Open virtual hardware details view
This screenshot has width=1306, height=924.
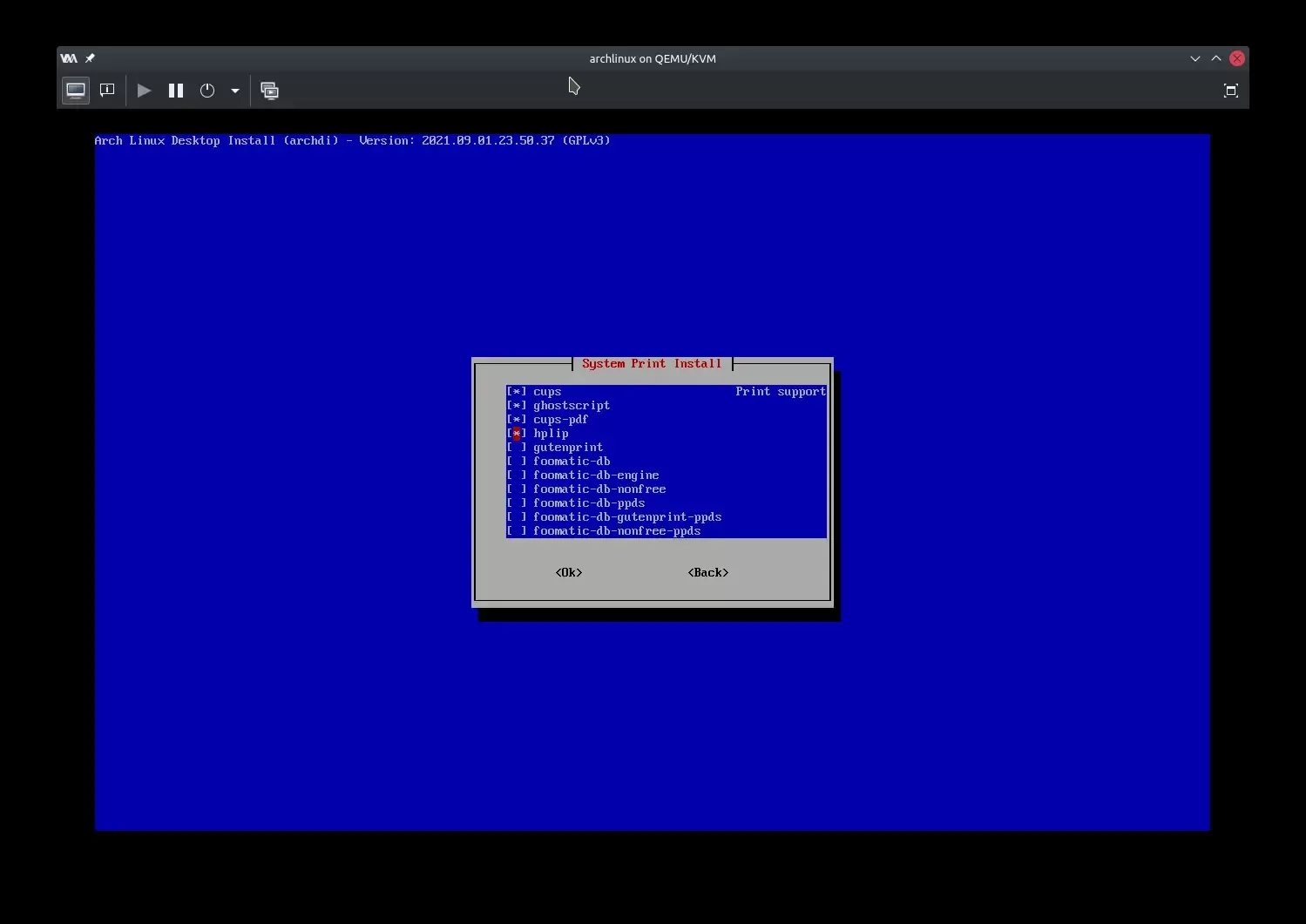click(107, 91)
